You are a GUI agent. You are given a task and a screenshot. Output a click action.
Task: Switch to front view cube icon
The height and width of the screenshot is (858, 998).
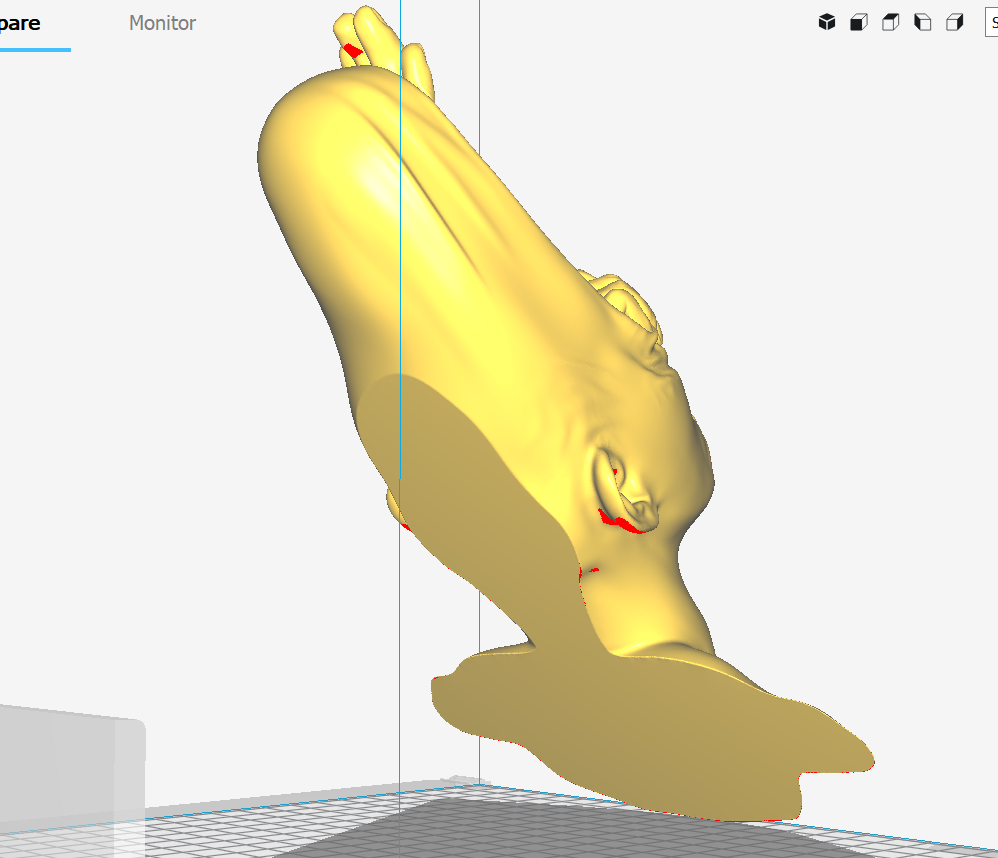(x=859, y=23)
